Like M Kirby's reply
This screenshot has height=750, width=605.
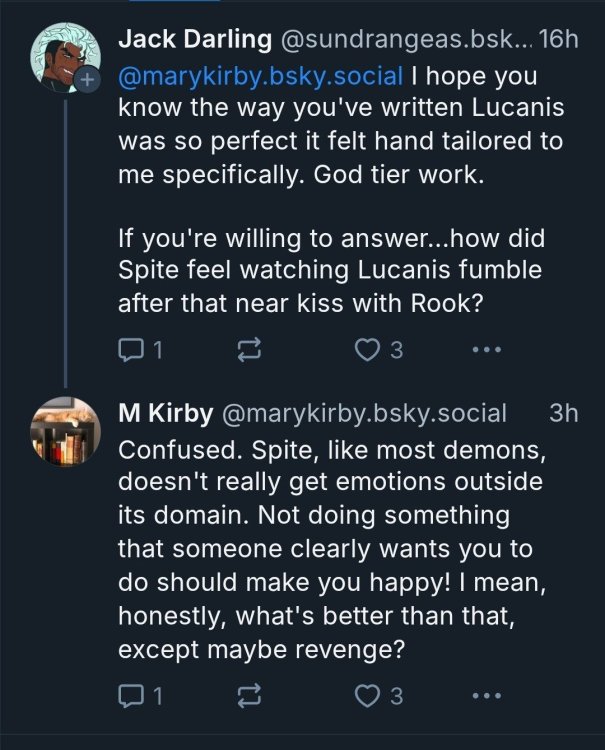click(369, 696)
